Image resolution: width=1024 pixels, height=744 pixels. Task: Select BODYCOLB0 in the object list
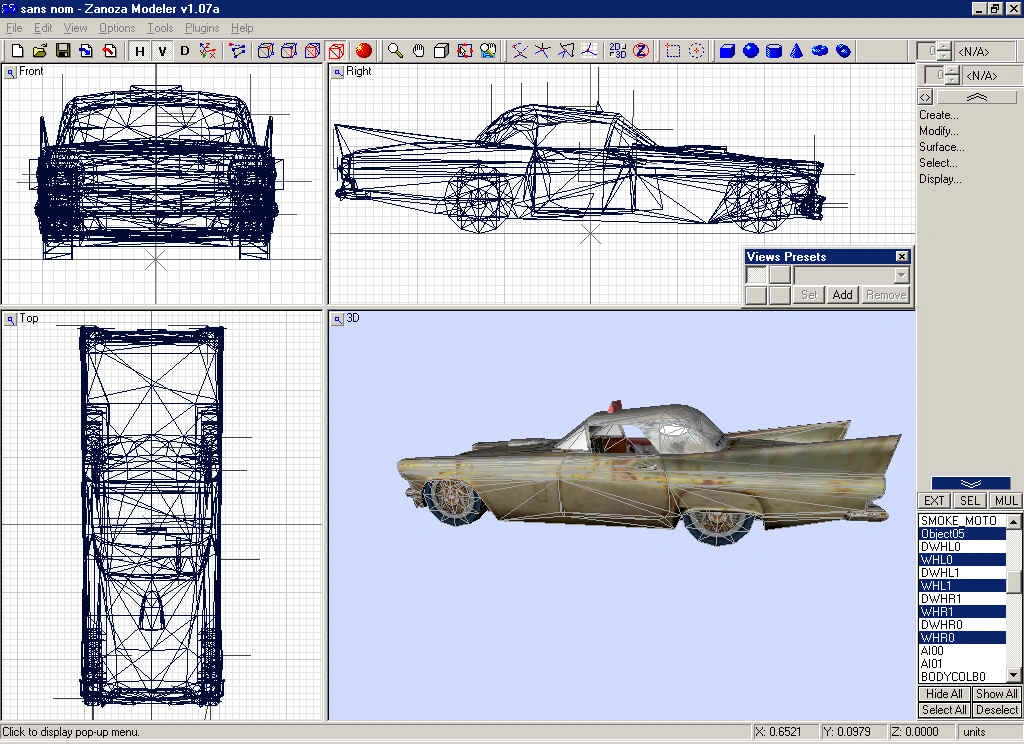click(x=952, y=677)
